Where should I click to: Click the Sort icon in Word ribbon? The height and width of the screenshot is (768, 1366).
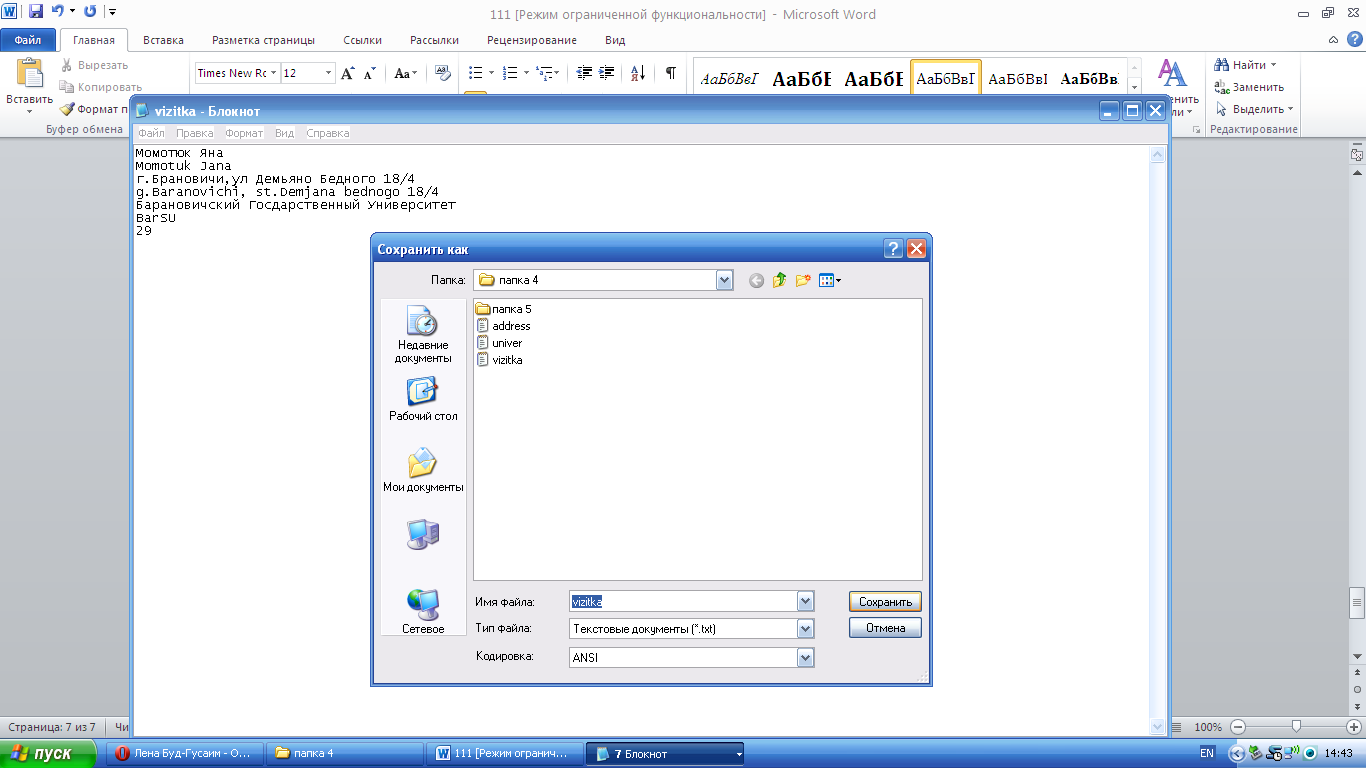(638, 73)
